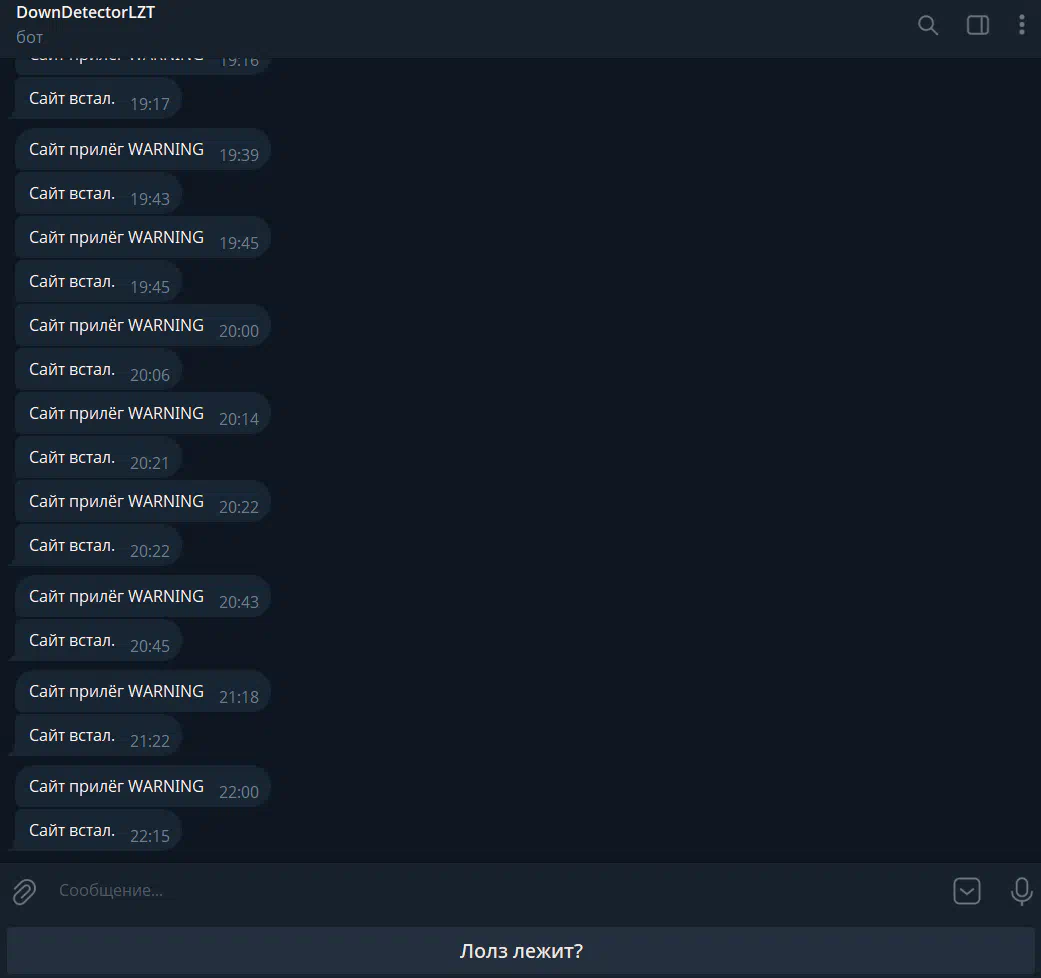Select "Сайт прилёг WARNING" message at 22:00

pyautogui.click(x=142, y=786)
